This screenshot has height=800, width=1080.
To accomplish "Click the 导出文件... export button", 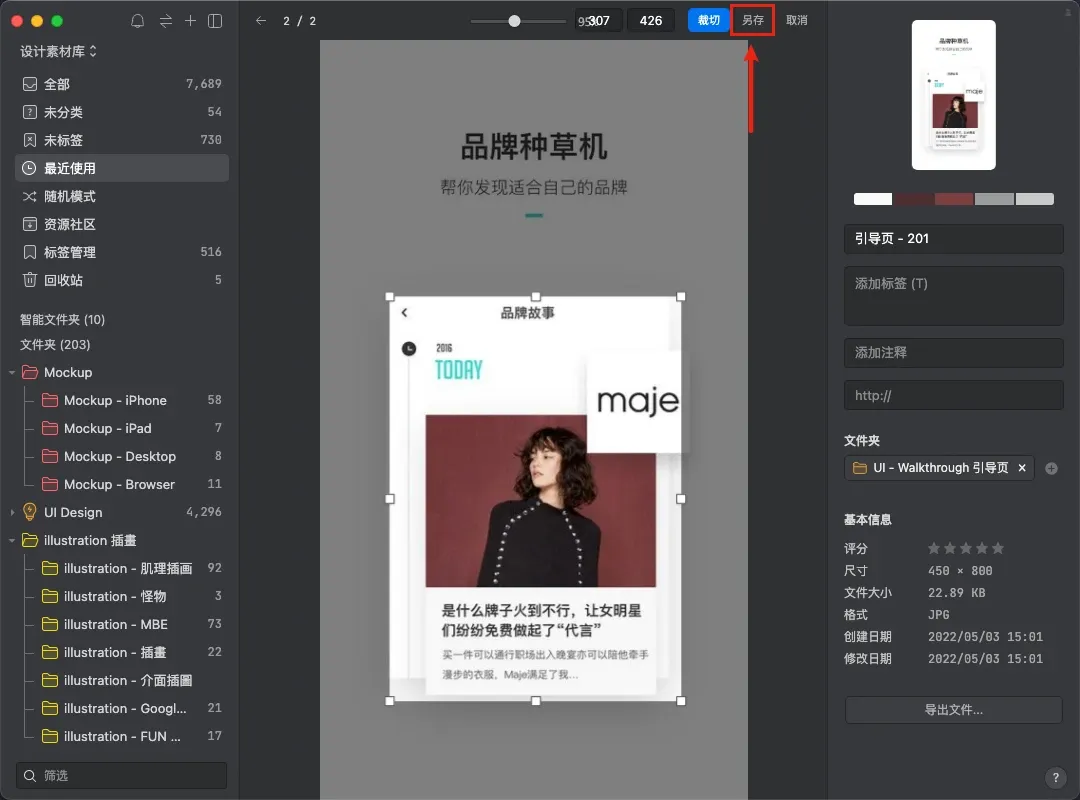I will tap(953, 710).
